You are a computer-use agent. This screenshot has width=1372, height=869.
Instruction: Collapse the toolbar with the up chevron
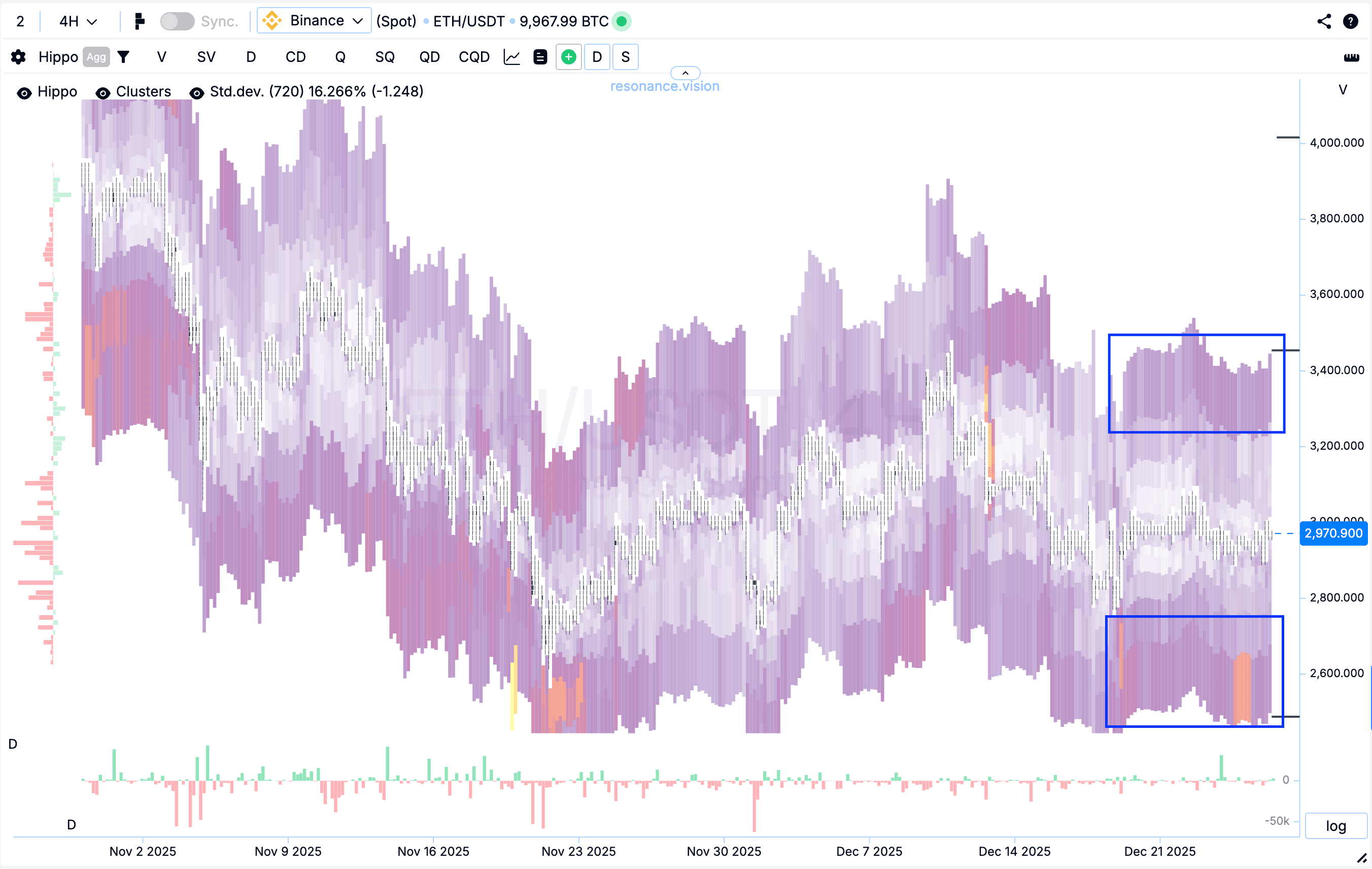coord(685,73)
